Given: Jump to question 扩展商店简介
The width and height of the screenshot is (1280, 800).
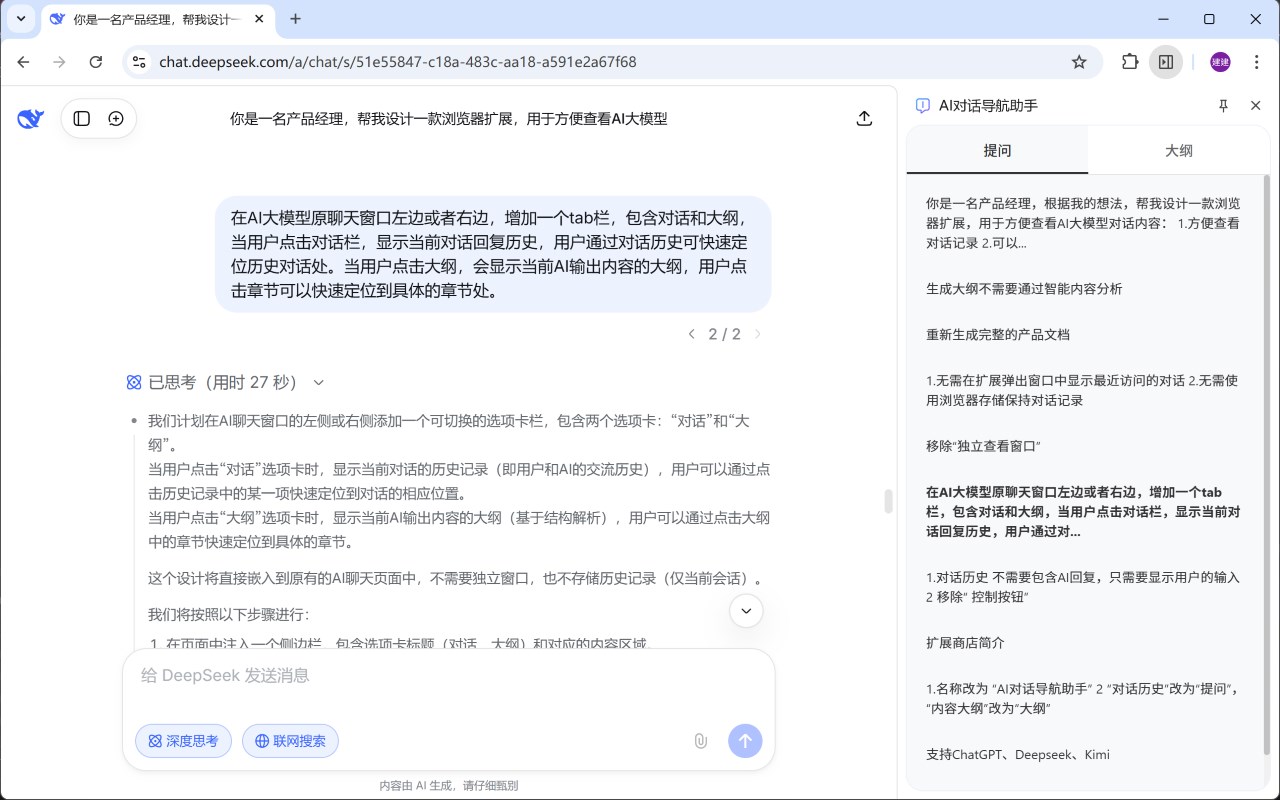Looking at the screenshot, I should pos(965,643).
